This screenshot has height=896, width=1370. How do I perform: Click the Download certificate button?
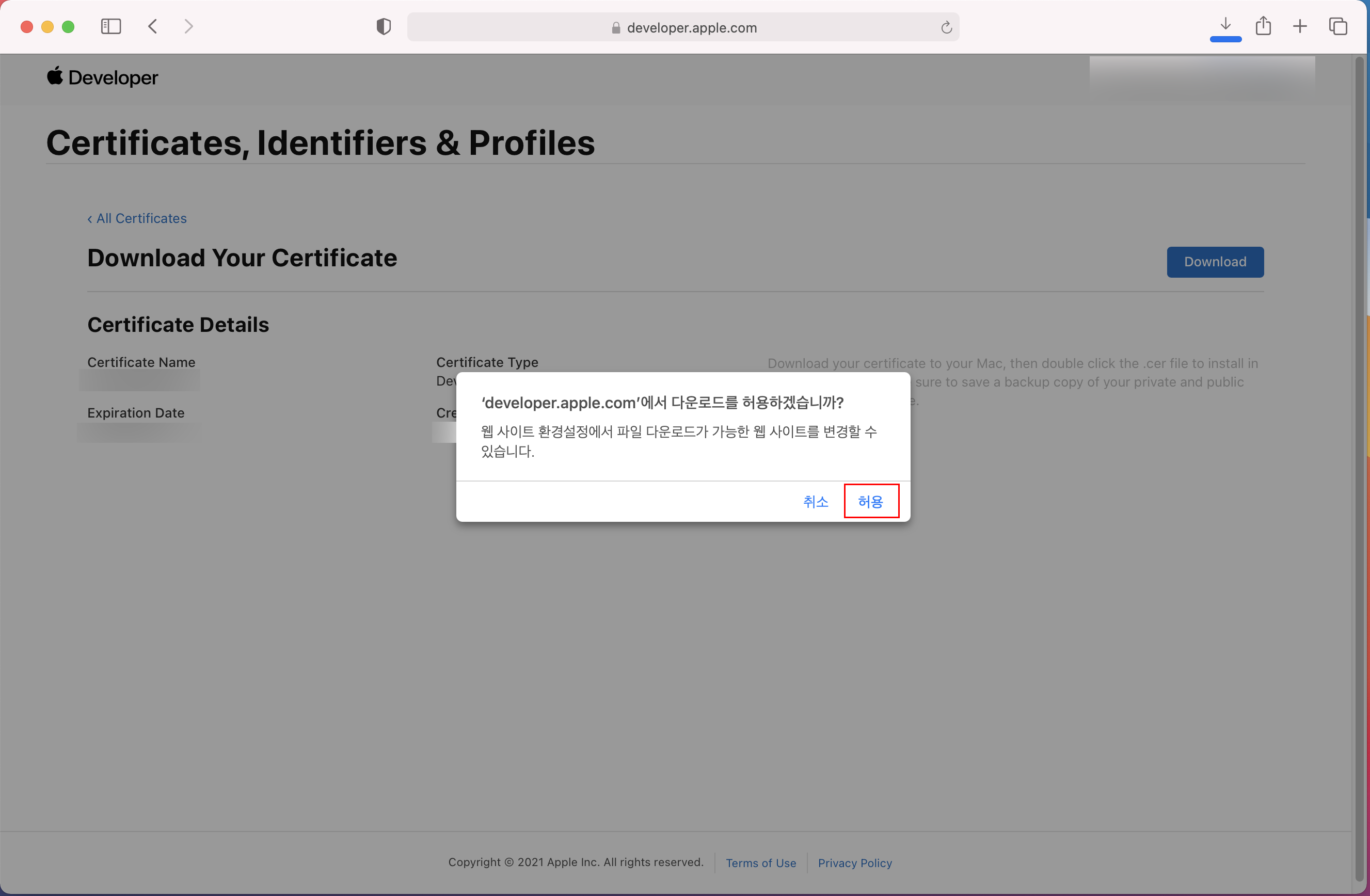1215,262
